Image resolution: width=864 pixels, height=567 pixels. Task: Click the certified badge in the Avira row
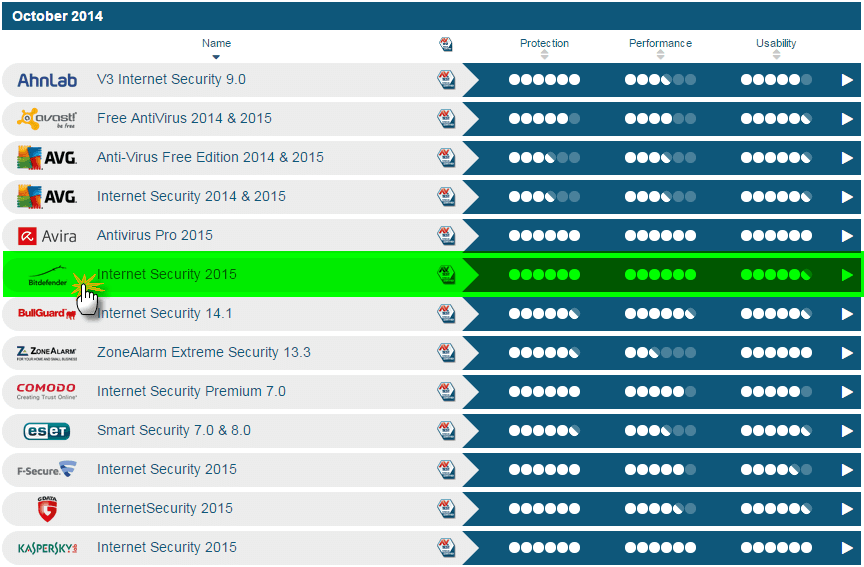click(x=446, y=235)
